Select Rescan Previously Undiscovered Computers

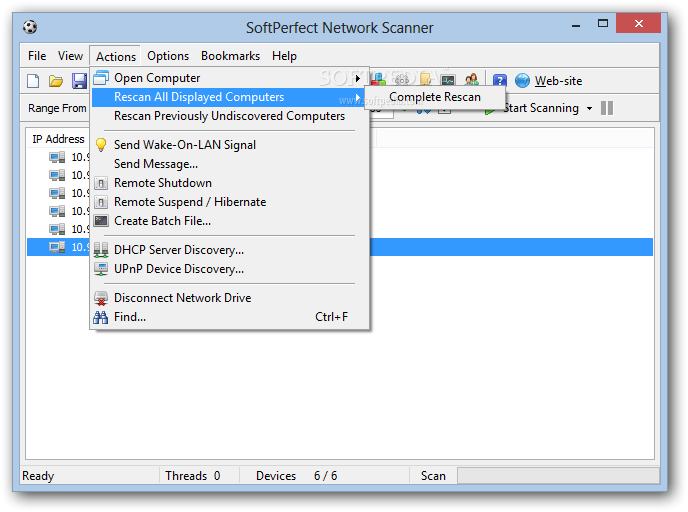(229, 116)
